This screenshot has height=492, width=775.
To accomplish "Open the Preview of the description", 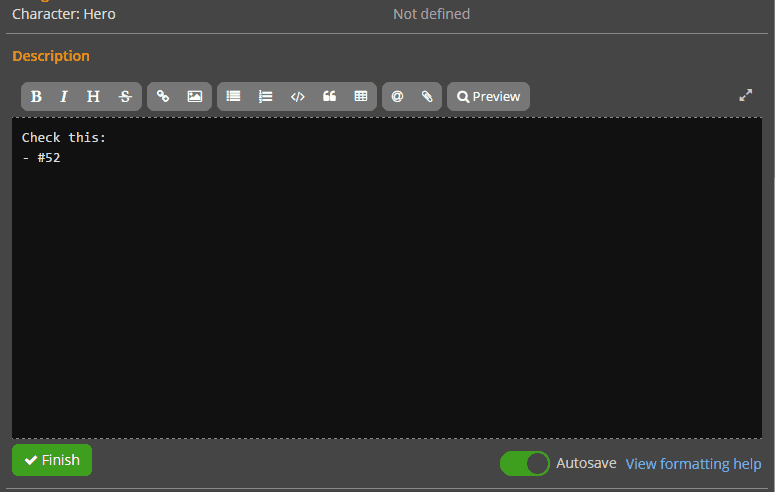I will click(x=488, y=96).
